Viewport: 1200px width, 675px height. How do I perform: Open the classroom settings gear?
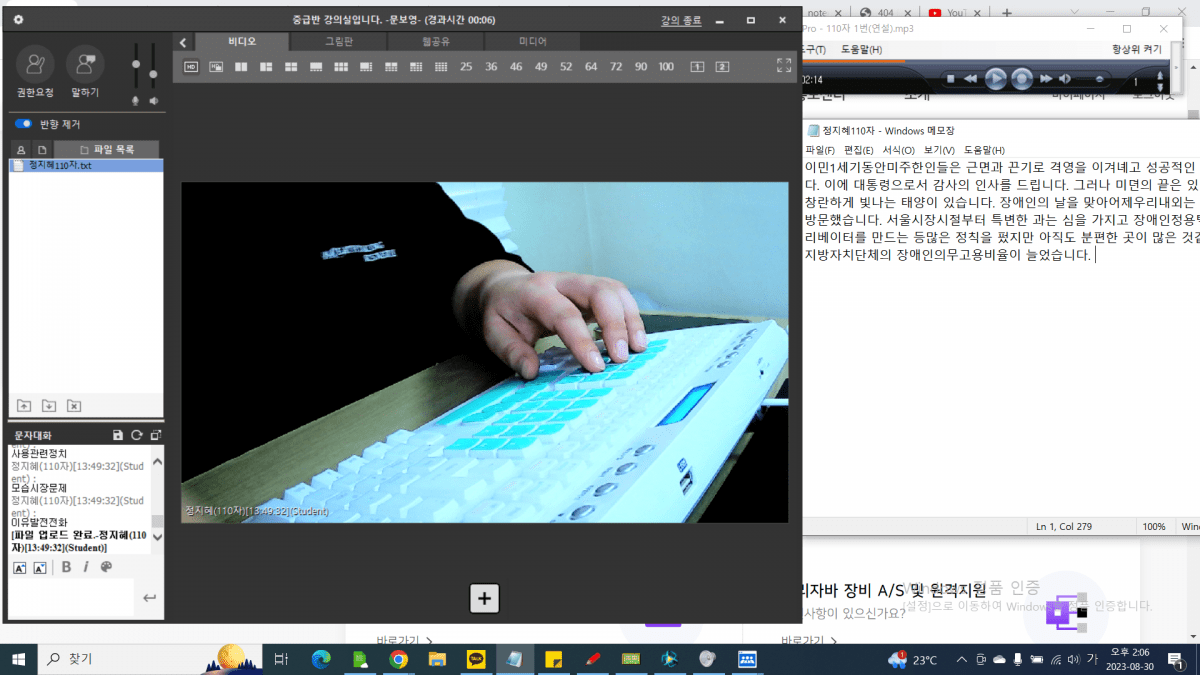(x=18, y=20)
